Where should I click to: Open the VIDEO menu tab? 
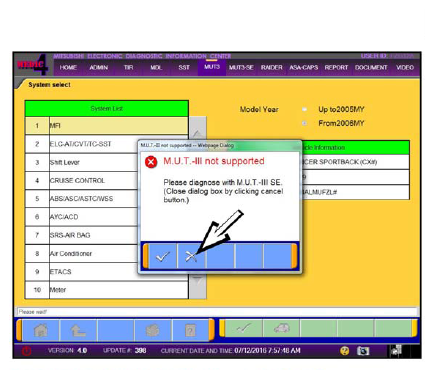[x=405, y=67]
